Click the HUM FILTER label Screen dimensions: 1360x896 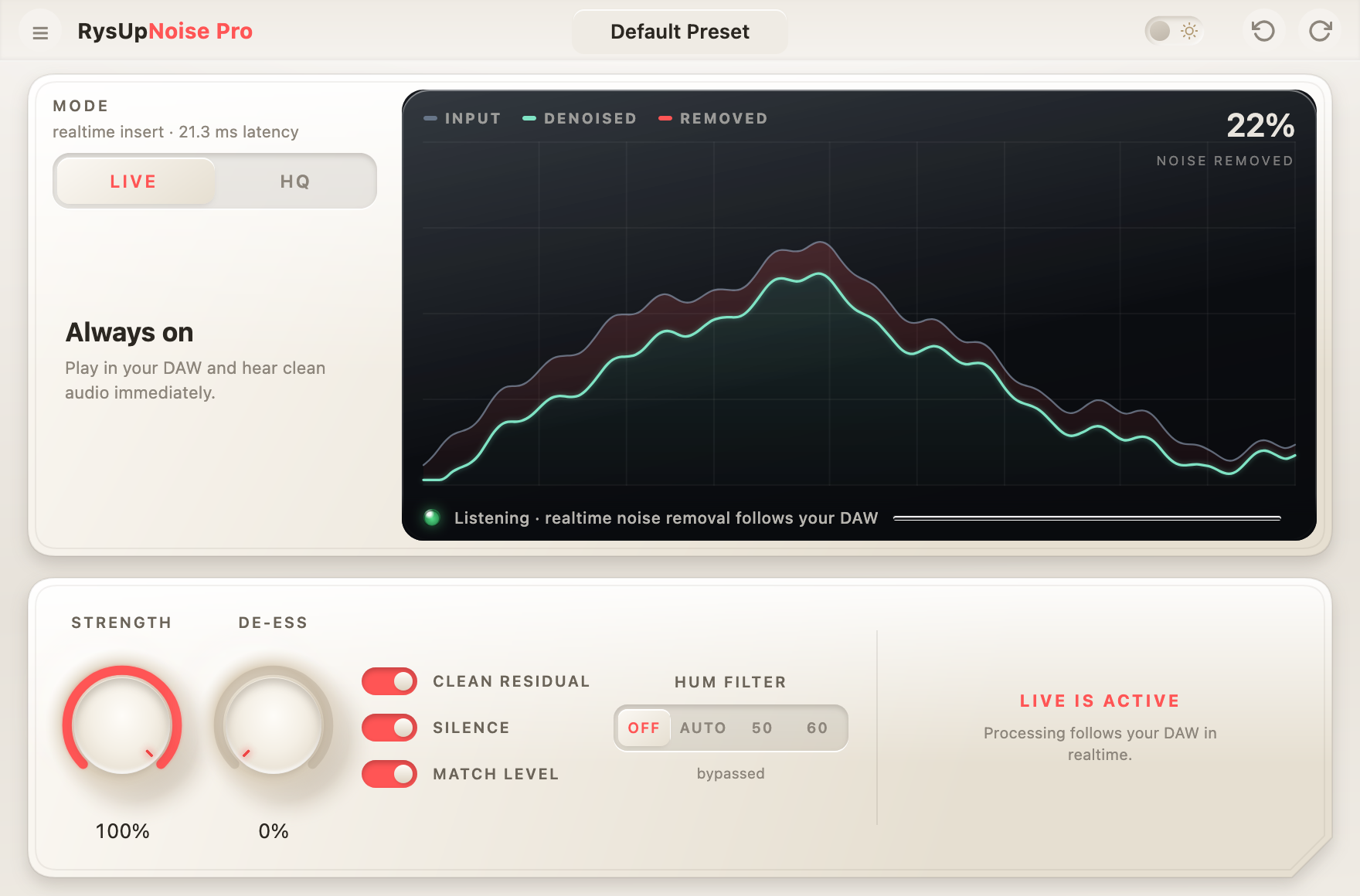click(730, 682)
